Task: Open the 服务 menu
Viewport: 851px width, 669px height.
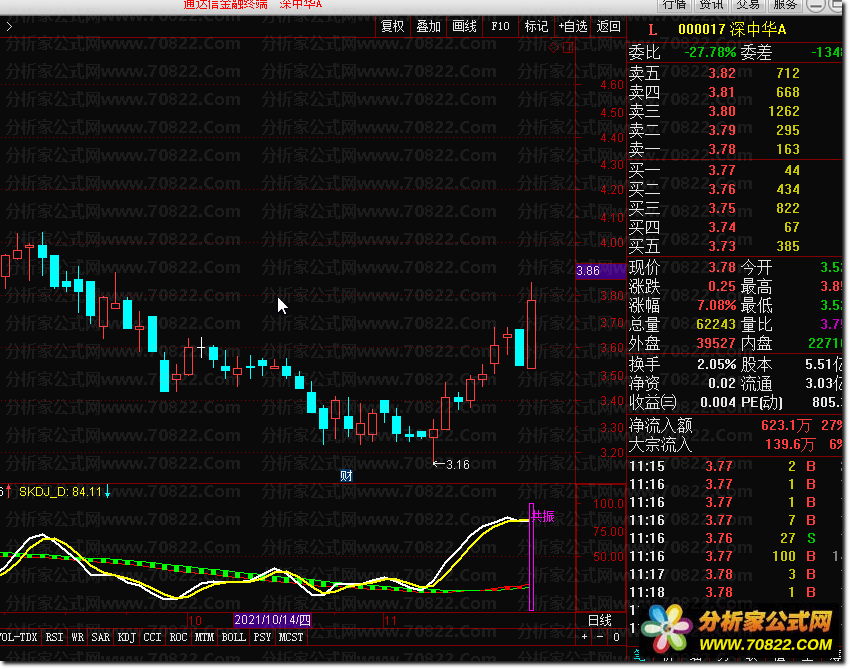Action: pos(785,5)
